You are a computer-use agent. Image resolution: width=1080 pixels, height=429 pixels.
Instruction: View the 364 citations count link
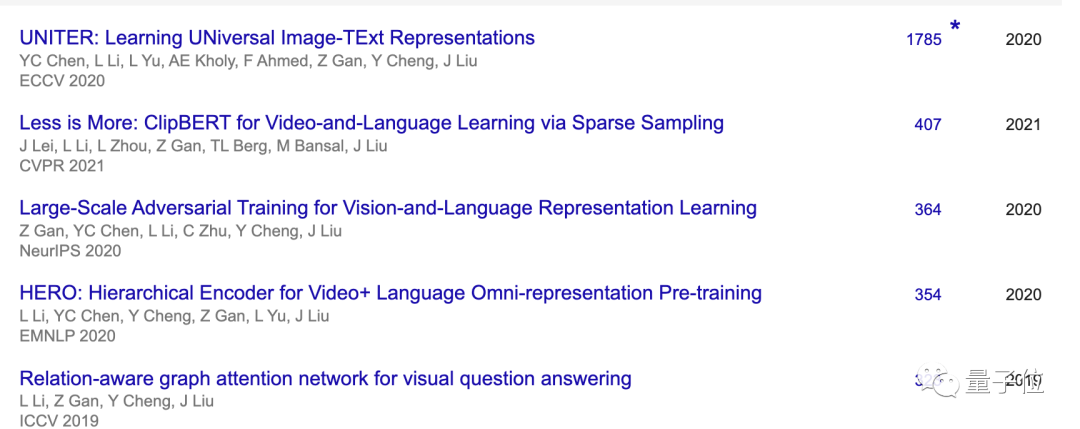[928, 210]
